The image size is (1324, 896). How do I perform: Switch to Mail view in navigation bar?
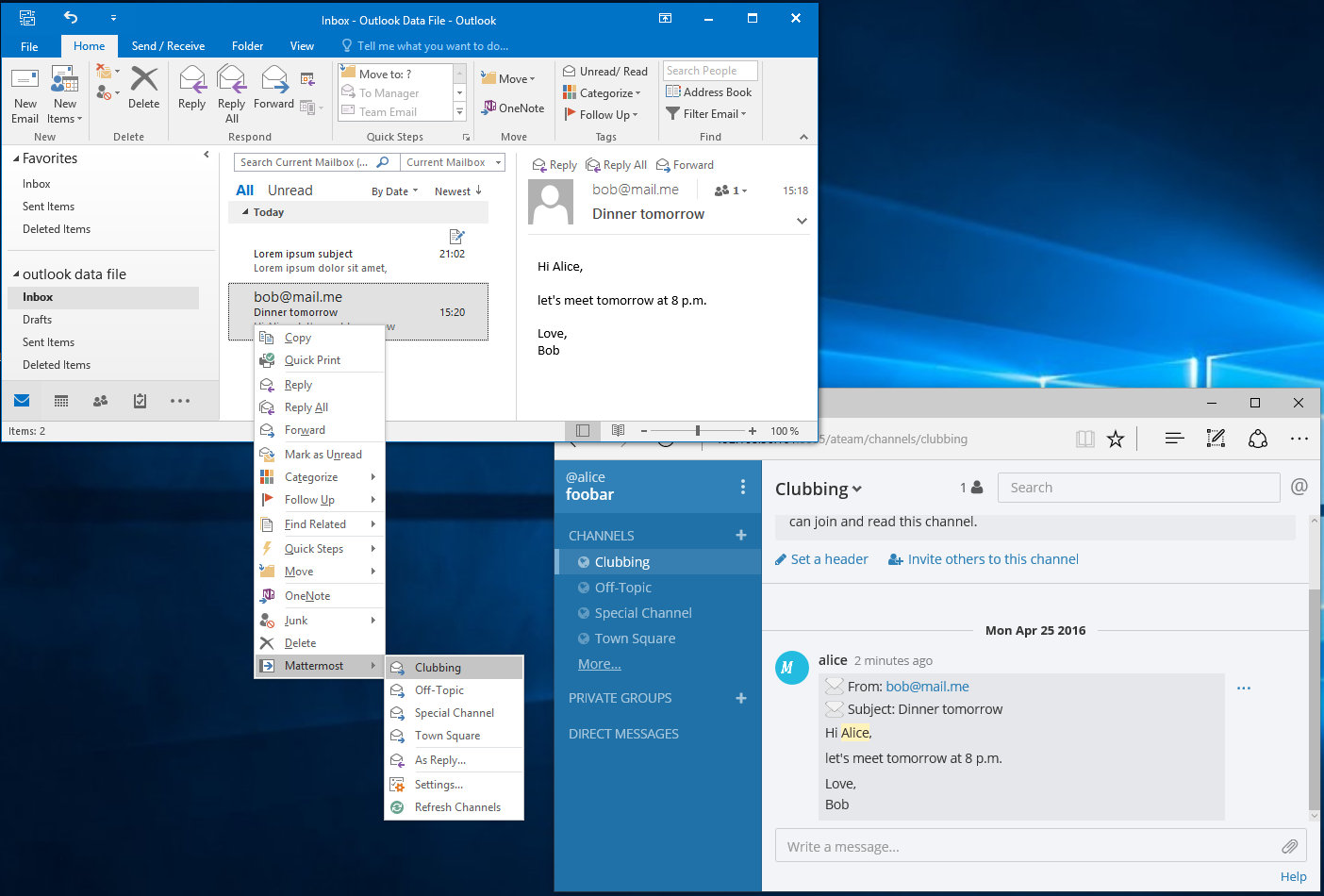click(22, 401)
